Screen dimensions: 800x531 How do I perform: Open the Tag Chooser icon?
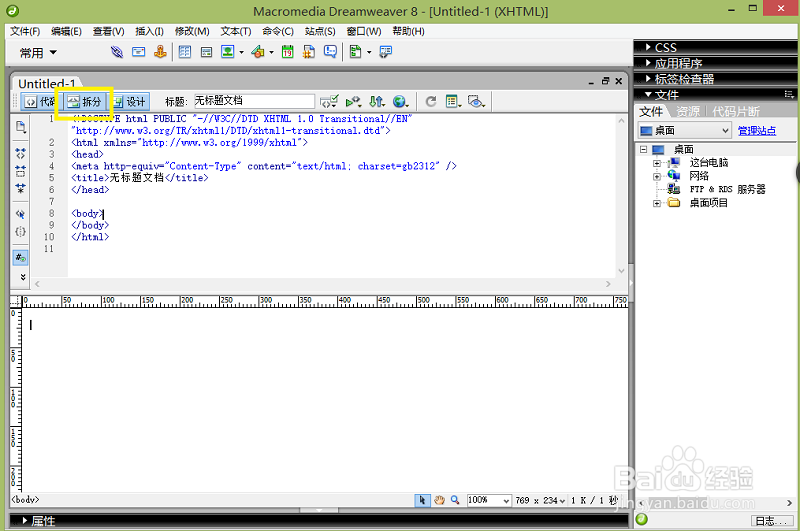coord(386,52)
